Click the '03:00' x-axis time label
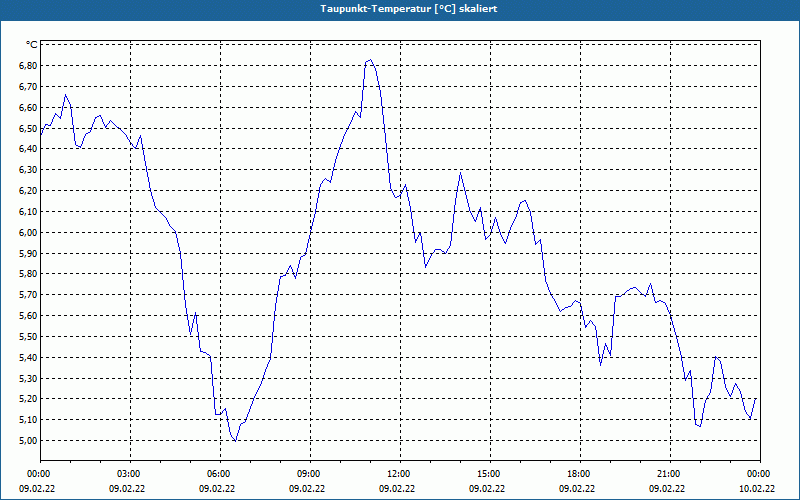 129,474
